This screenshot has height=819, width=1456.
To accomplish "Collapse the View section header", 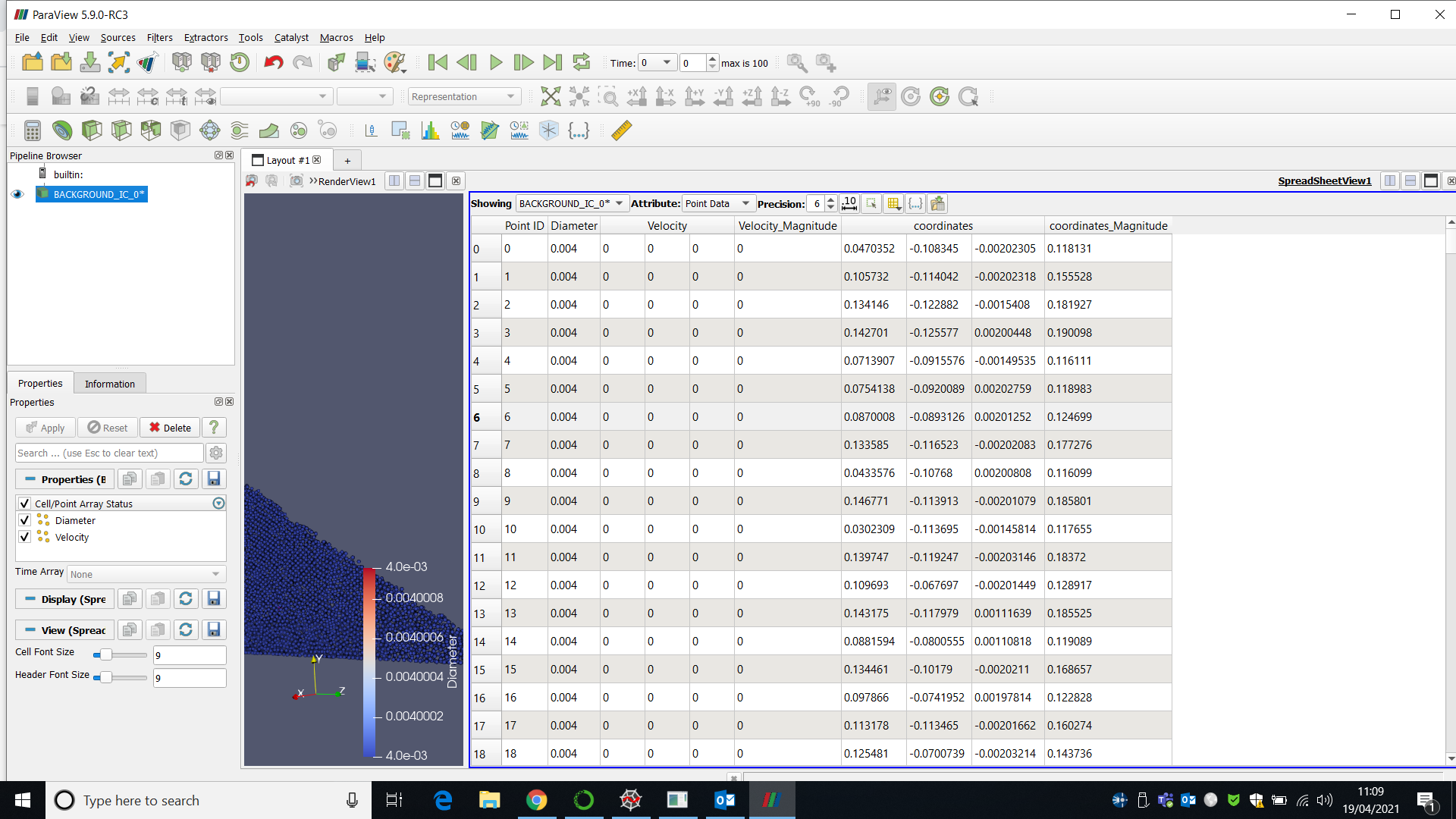I will click(x=65, y=630).
